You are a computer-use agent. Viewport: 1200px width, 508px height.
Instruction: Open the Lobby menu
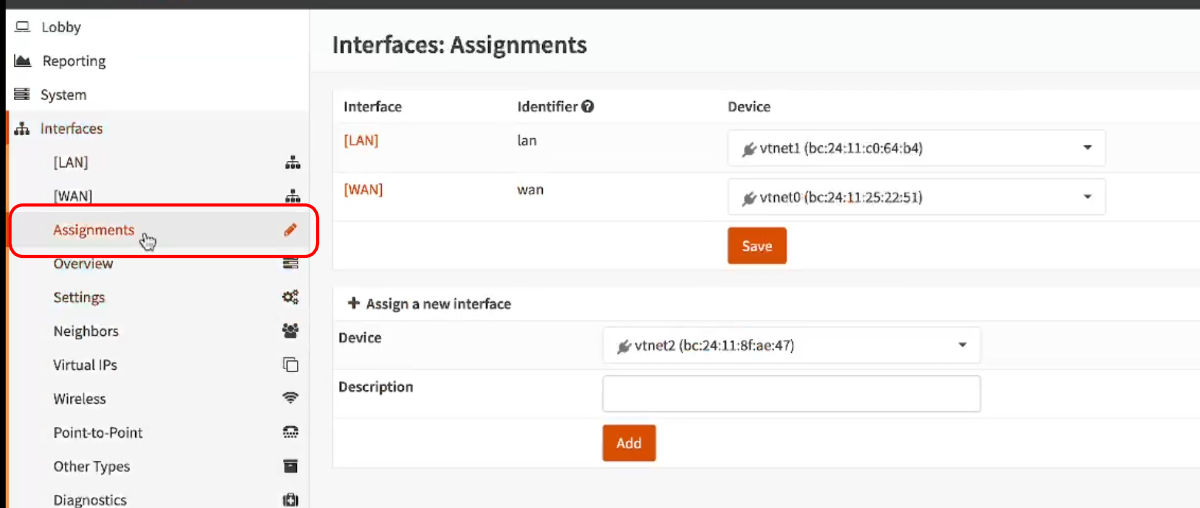click(x=61, y=27)
